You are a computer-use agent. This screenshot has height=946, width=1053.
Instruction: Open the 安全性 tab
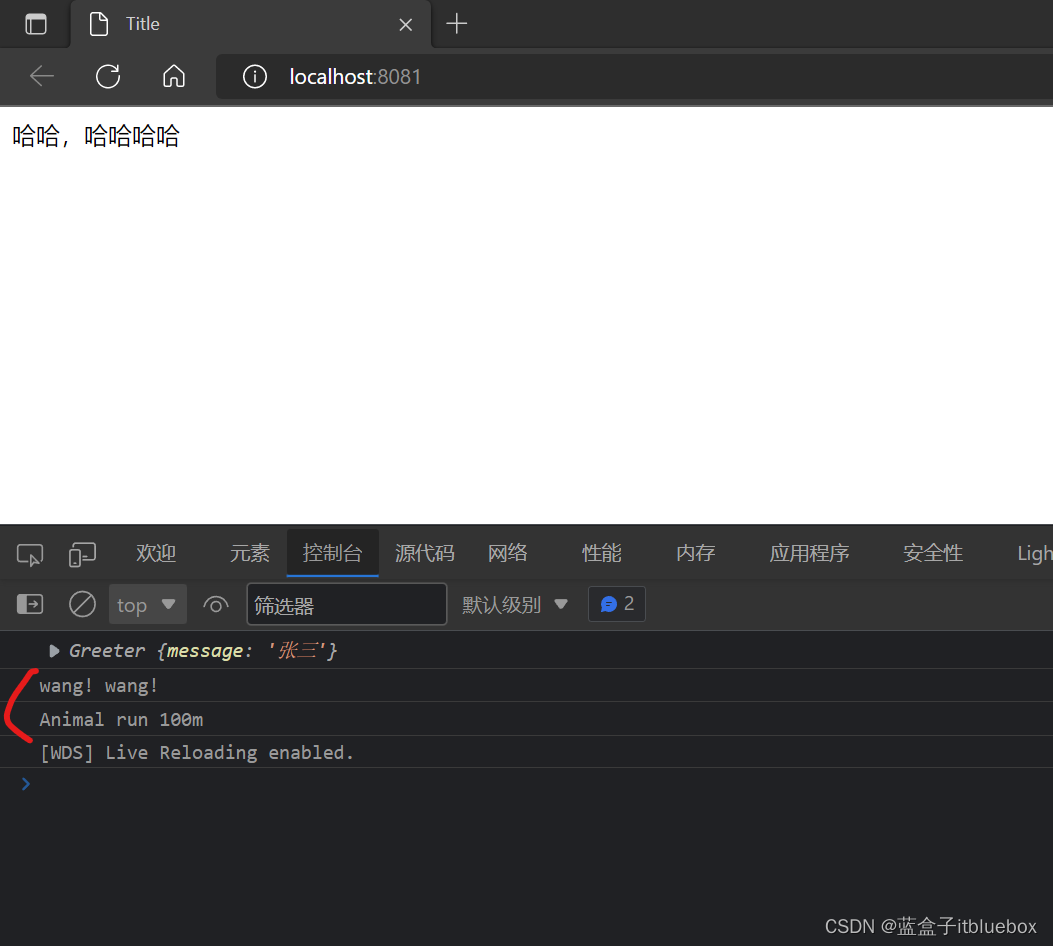pyautogui.click(x=933, y=553)
